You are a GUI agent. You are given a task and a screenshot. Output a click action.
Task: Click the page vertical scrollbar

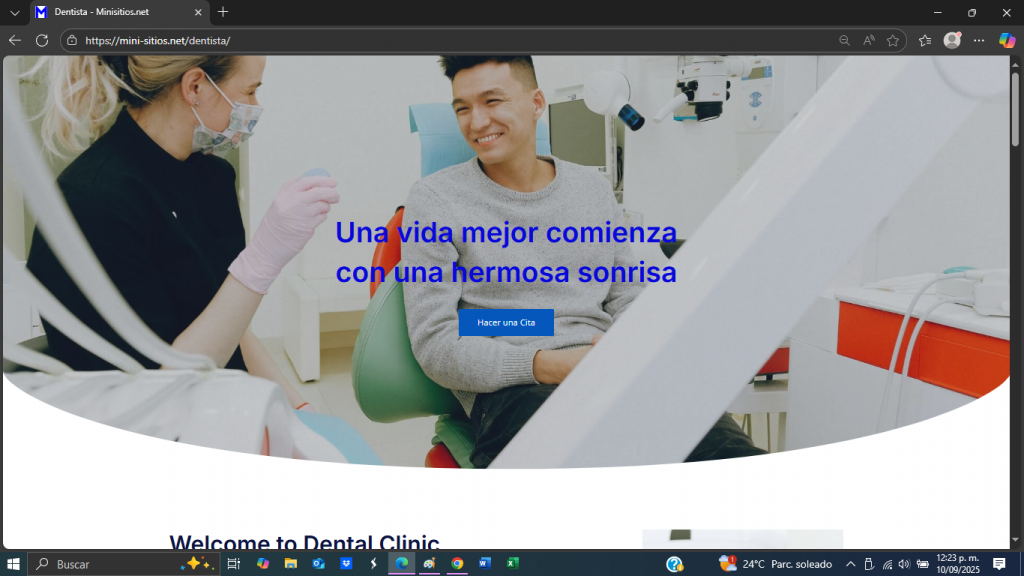click(1016, 300)
